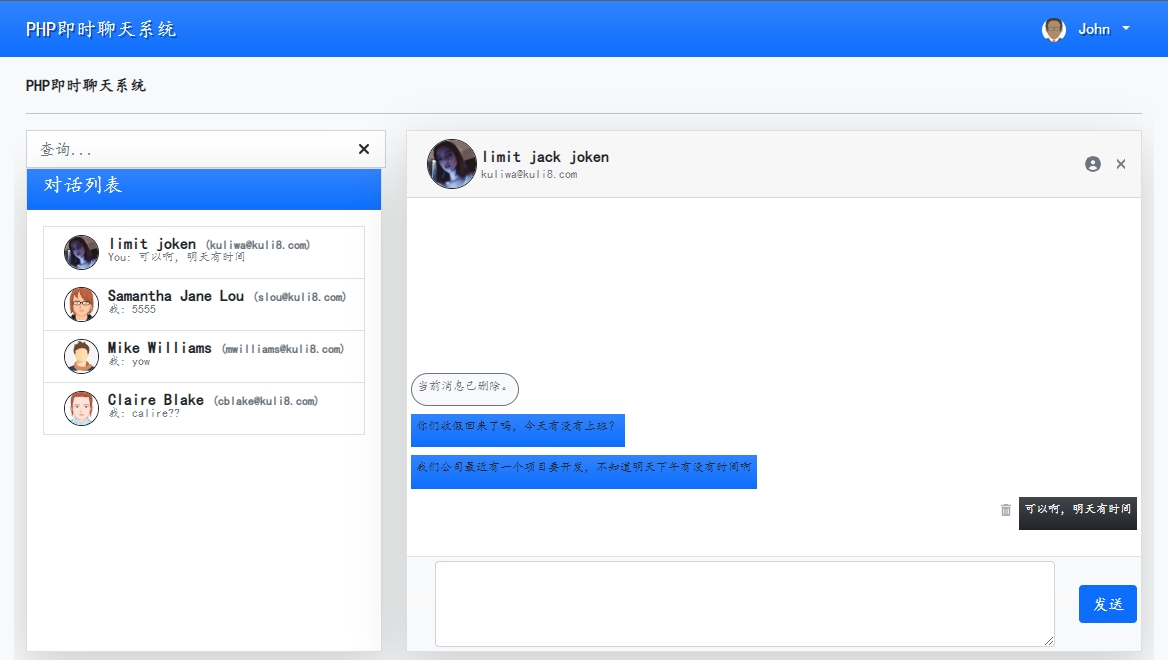The image size is (1168, 660).
Task: Click Samantha Jane Lou's avatar in the list
Action: coord(81,304)
